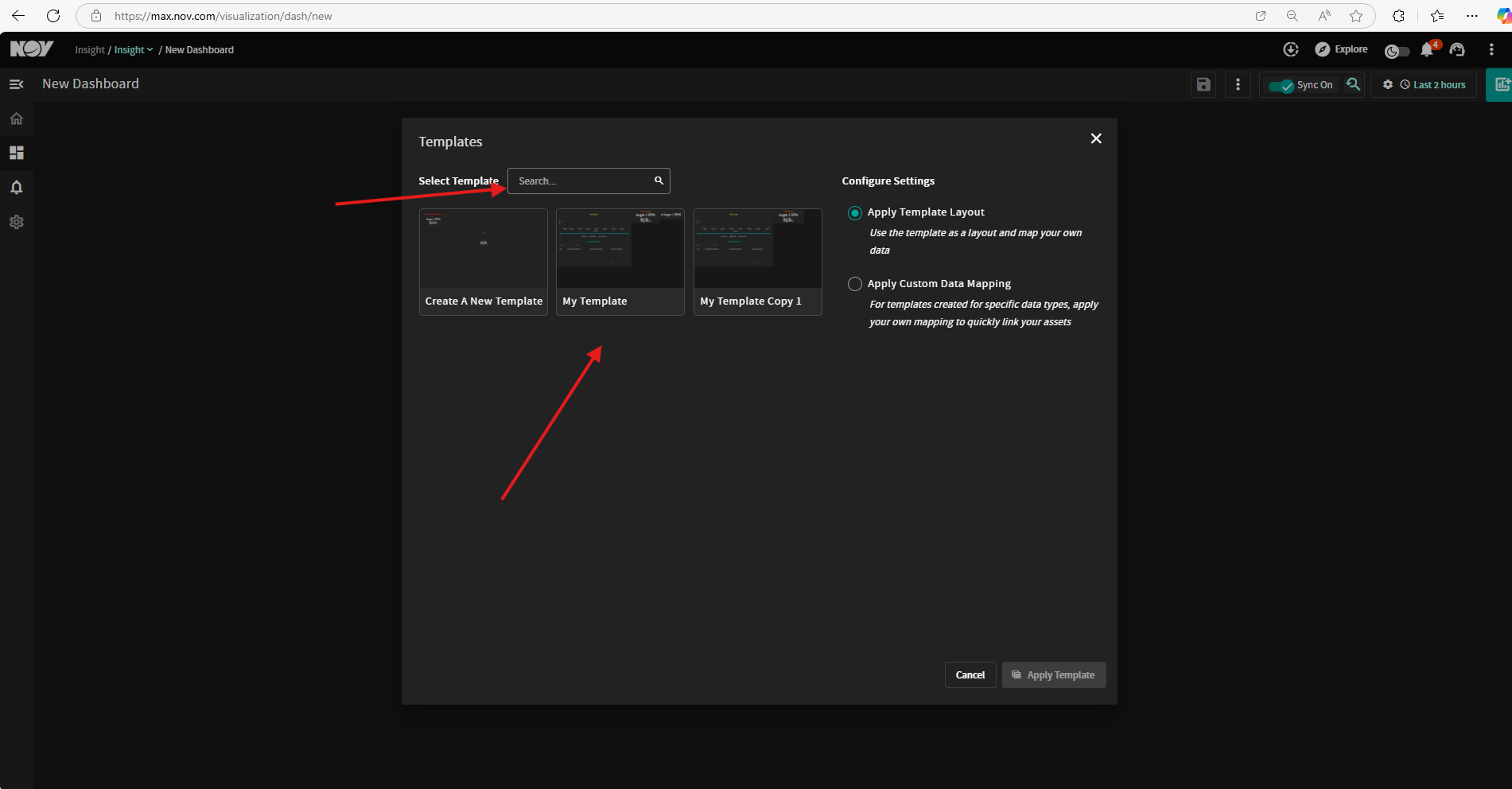
Task: Select the My Template card
Action: (620, 262)
